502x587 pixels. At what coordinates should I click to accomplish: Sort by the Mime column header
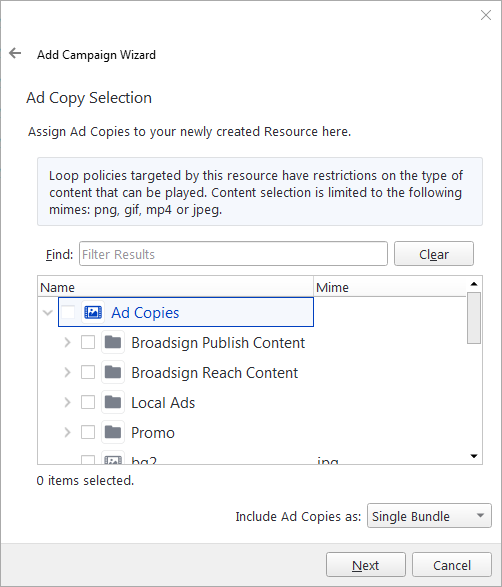(389, 287)
